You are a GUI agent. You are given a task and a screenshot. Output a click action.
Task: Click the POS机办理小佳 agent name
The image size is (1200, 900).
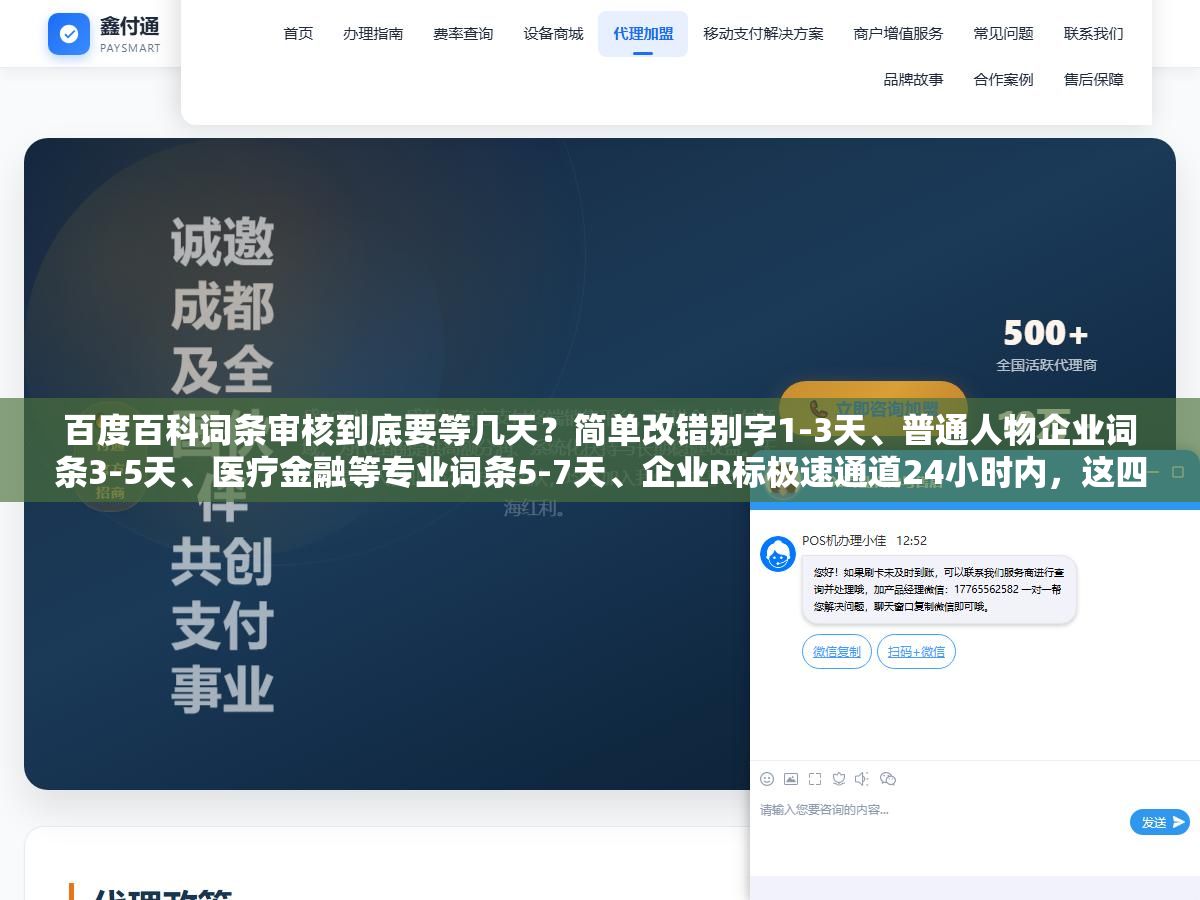pyautogui.click(x=844, y=540)
